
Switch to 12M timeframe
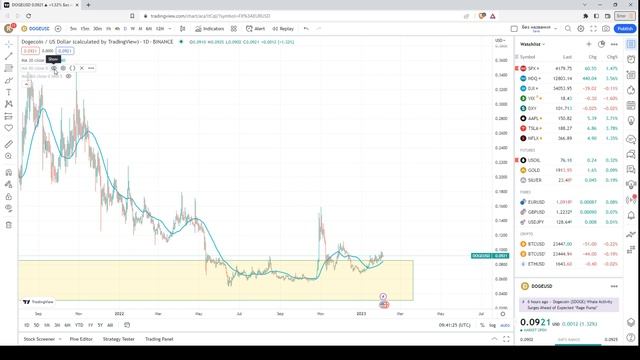click(x=160, y=29)
